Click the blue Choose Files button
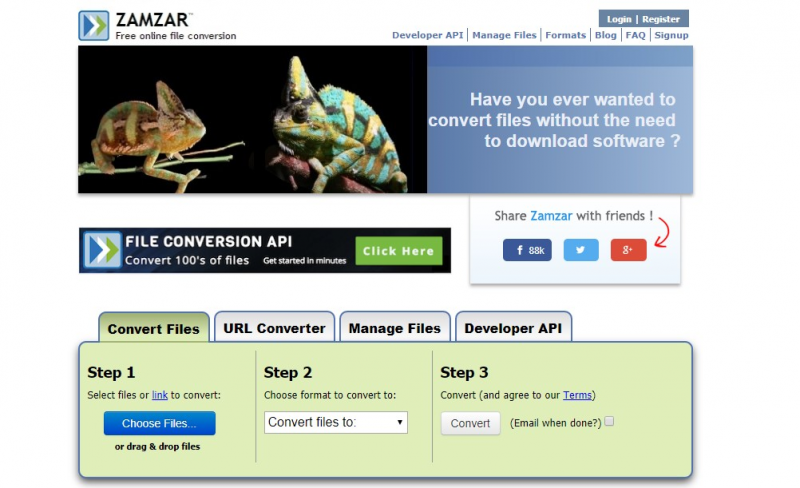This screenshot has width=800, height=488. point(160,423)
